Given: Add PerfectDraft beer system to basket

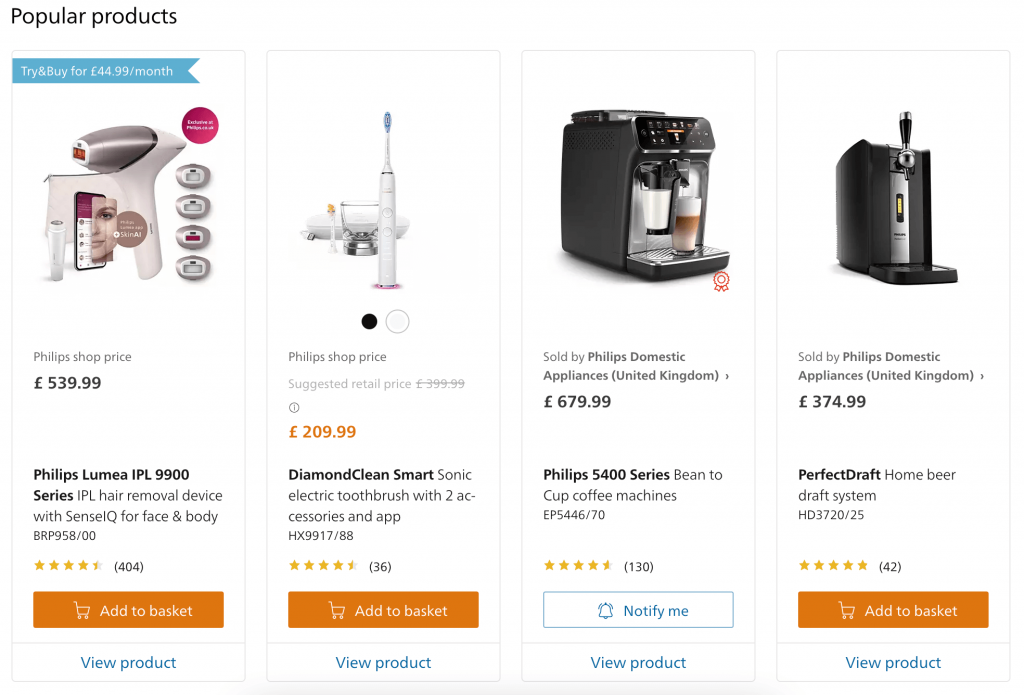Looking at the screenshot, I should [x=893, y=610].
